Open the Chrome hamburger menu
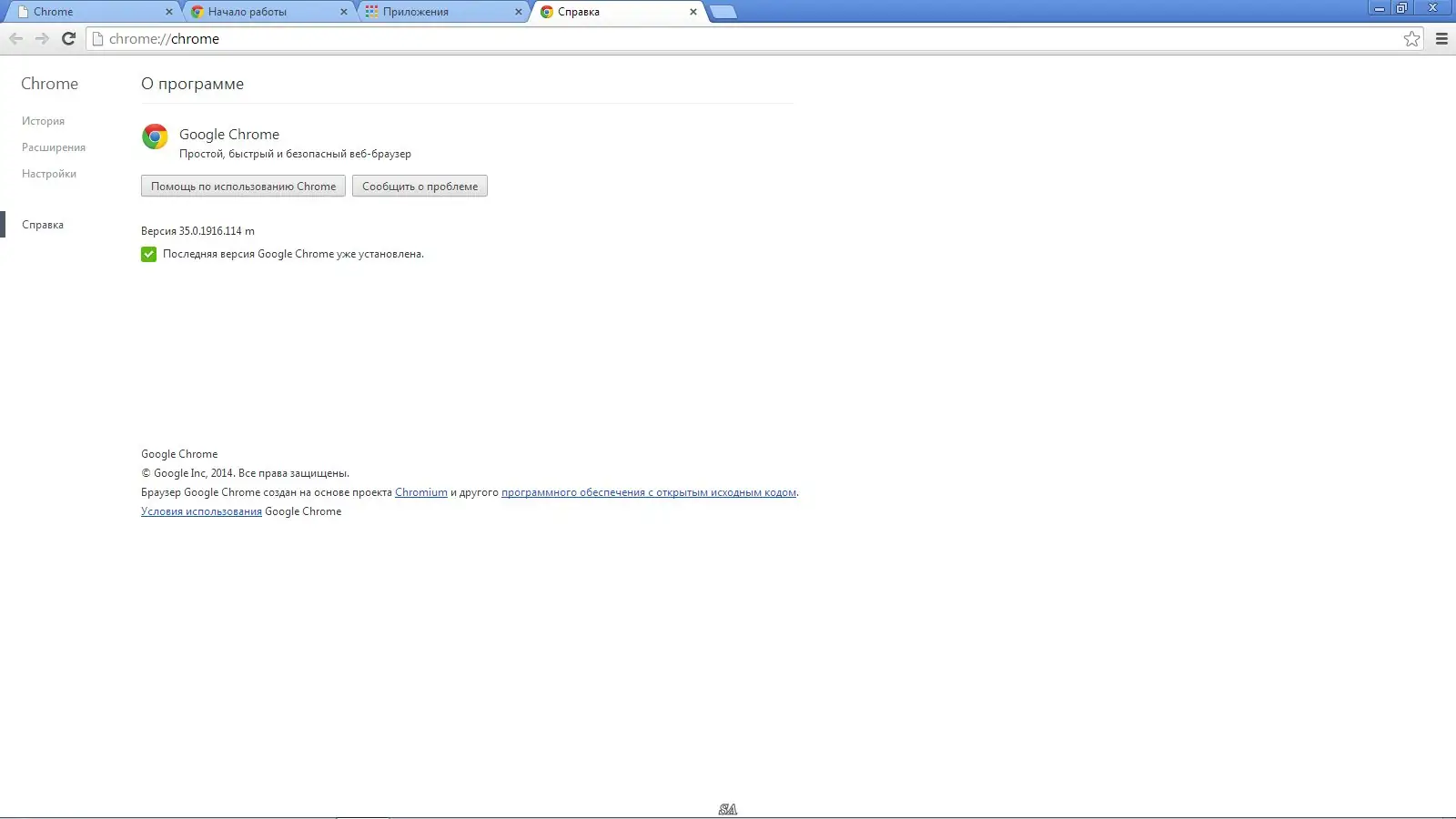The image size is (1456, 819). pyautogui.click(x=1441, y=38)
